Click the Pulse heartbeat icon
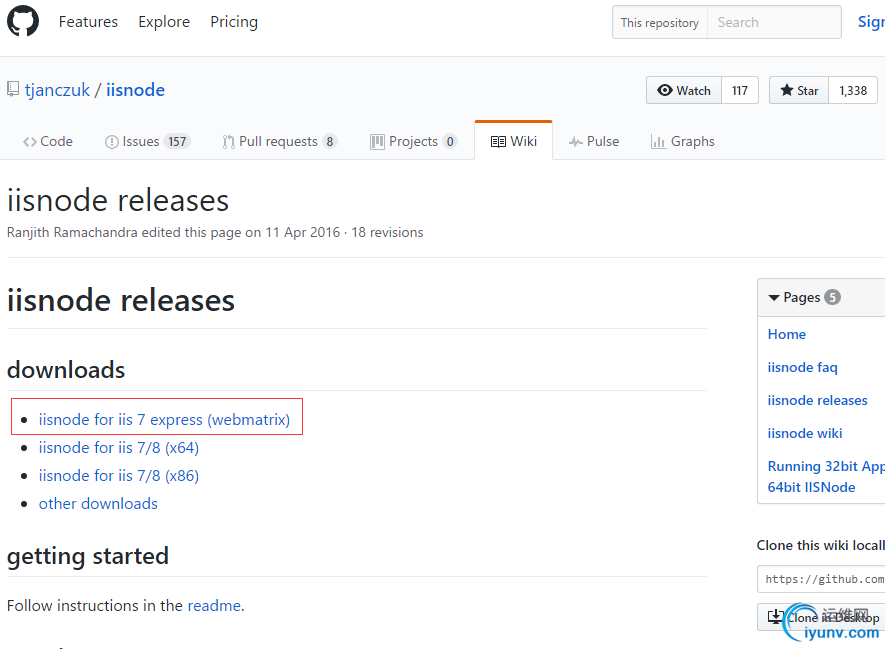 (575, 142)
